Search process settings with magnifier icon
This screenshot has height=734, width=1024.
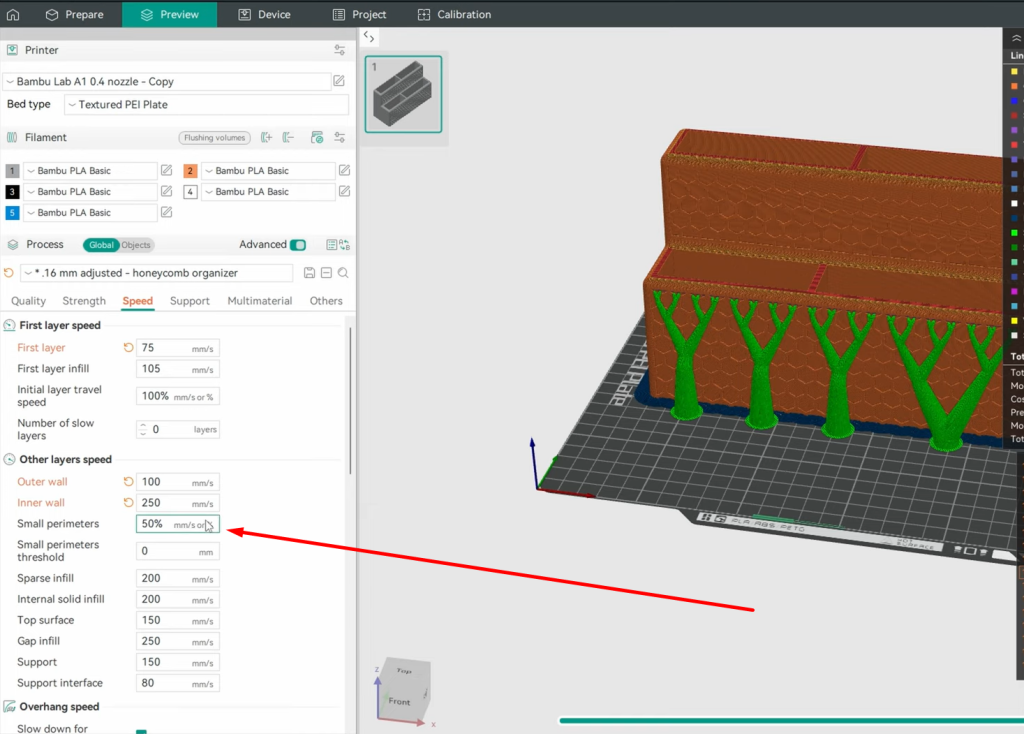343,273
